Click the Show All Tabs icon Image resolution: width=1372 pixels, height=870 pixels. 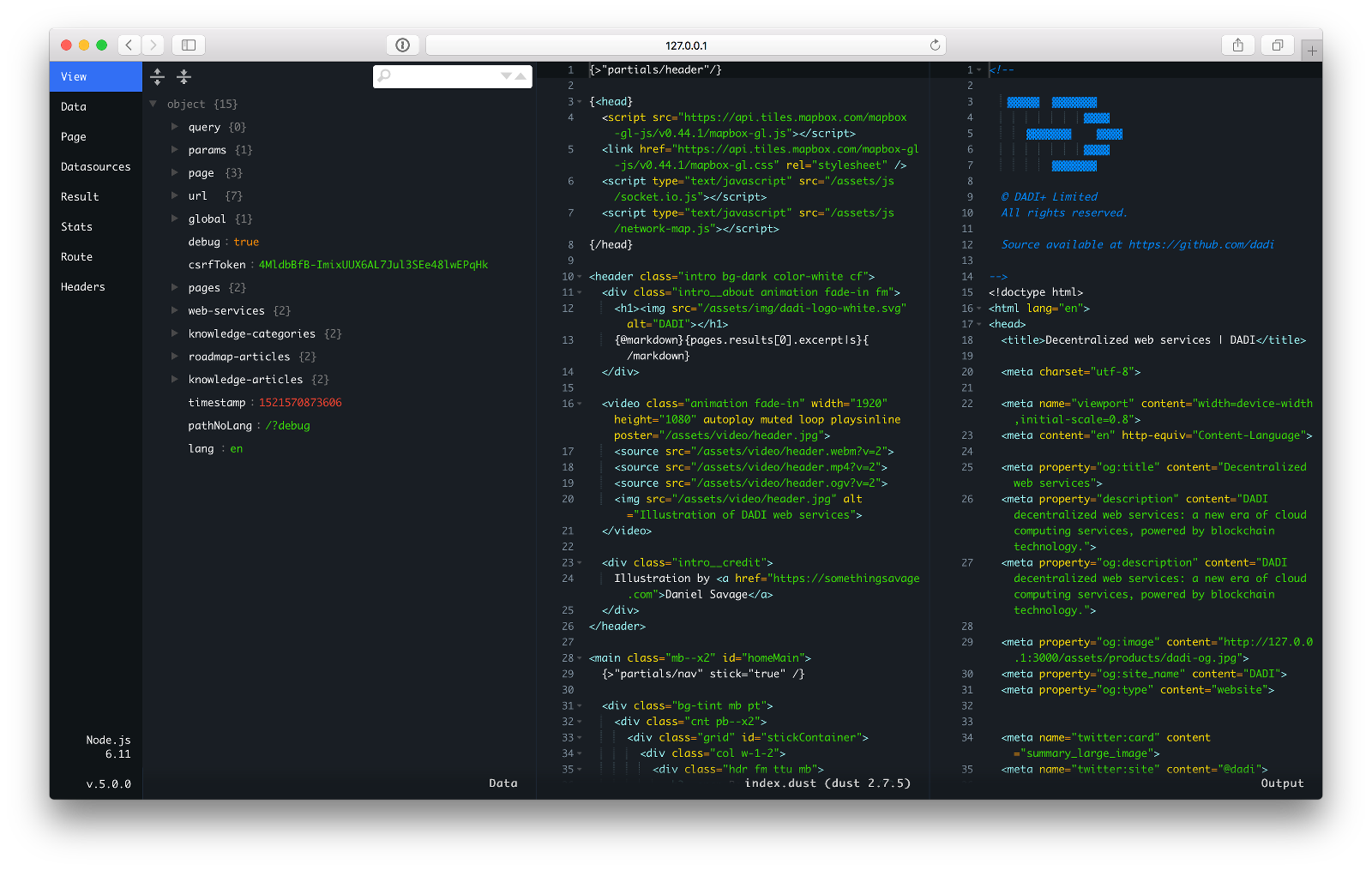pos(1277,45)
